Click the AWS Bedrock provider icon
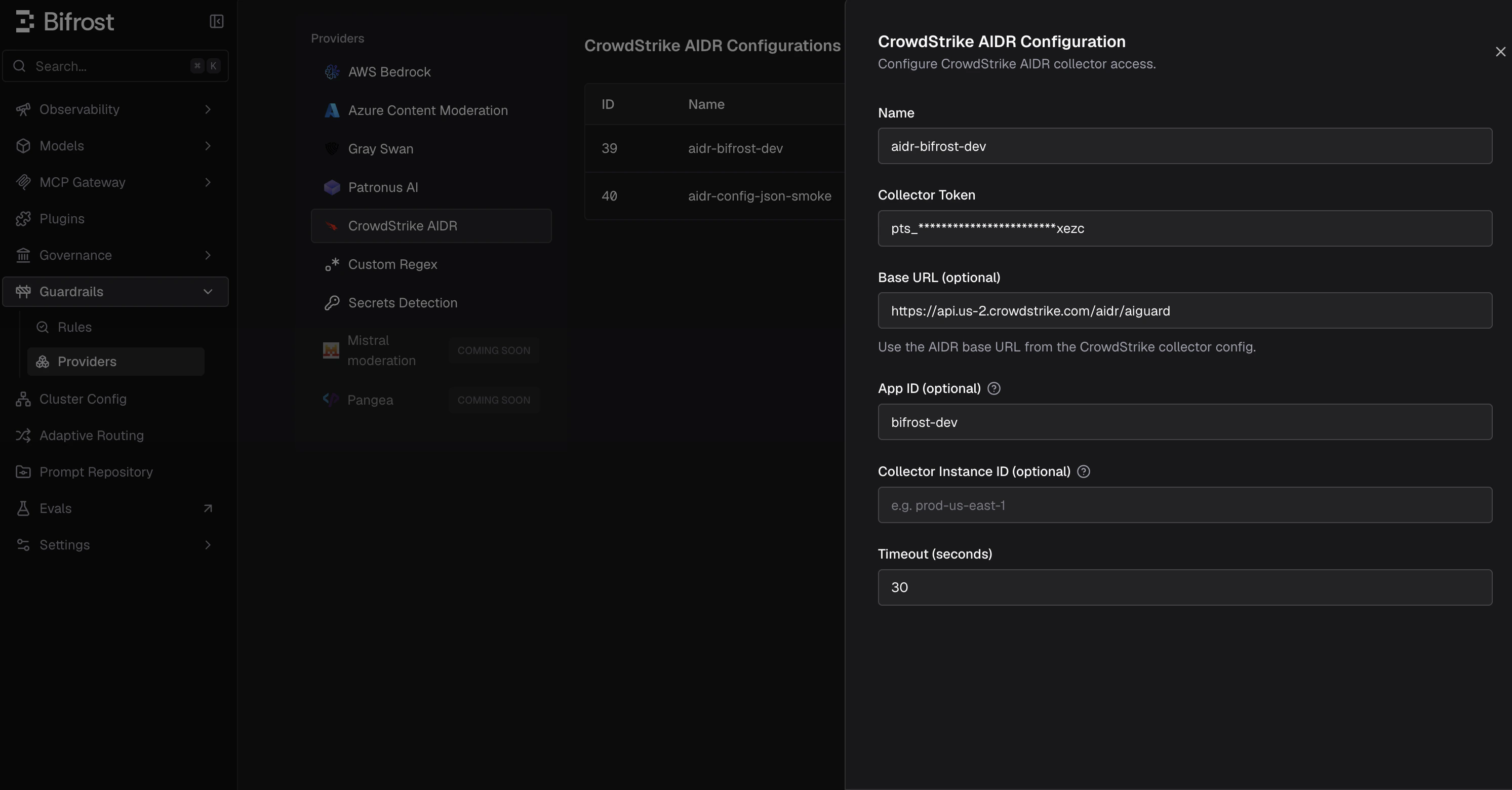Image resolution: width=1512 pixels, height=790 pixels. (332, 71)
